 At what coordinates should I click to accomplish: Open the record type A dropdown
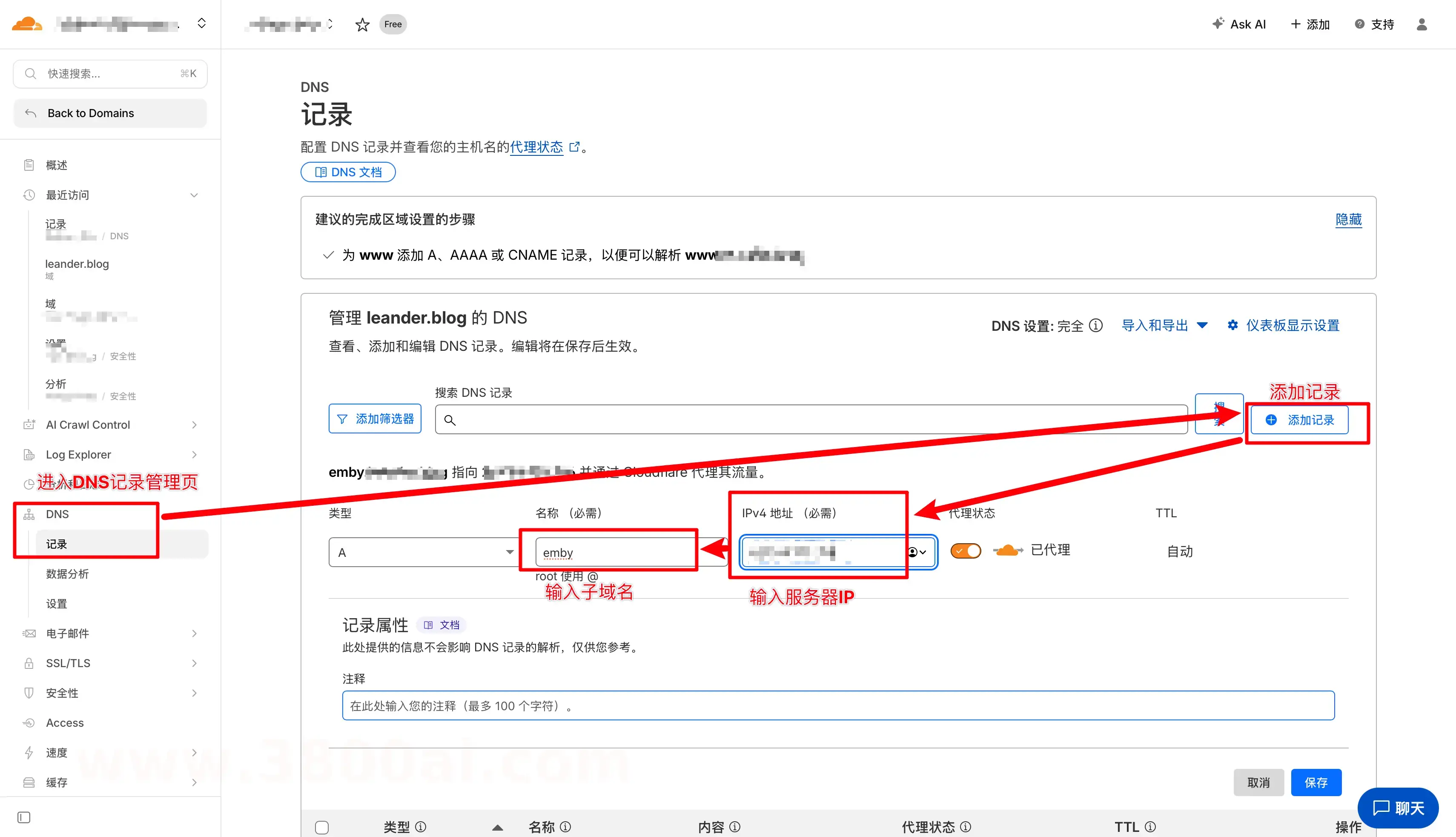click(x=424, y=553)
